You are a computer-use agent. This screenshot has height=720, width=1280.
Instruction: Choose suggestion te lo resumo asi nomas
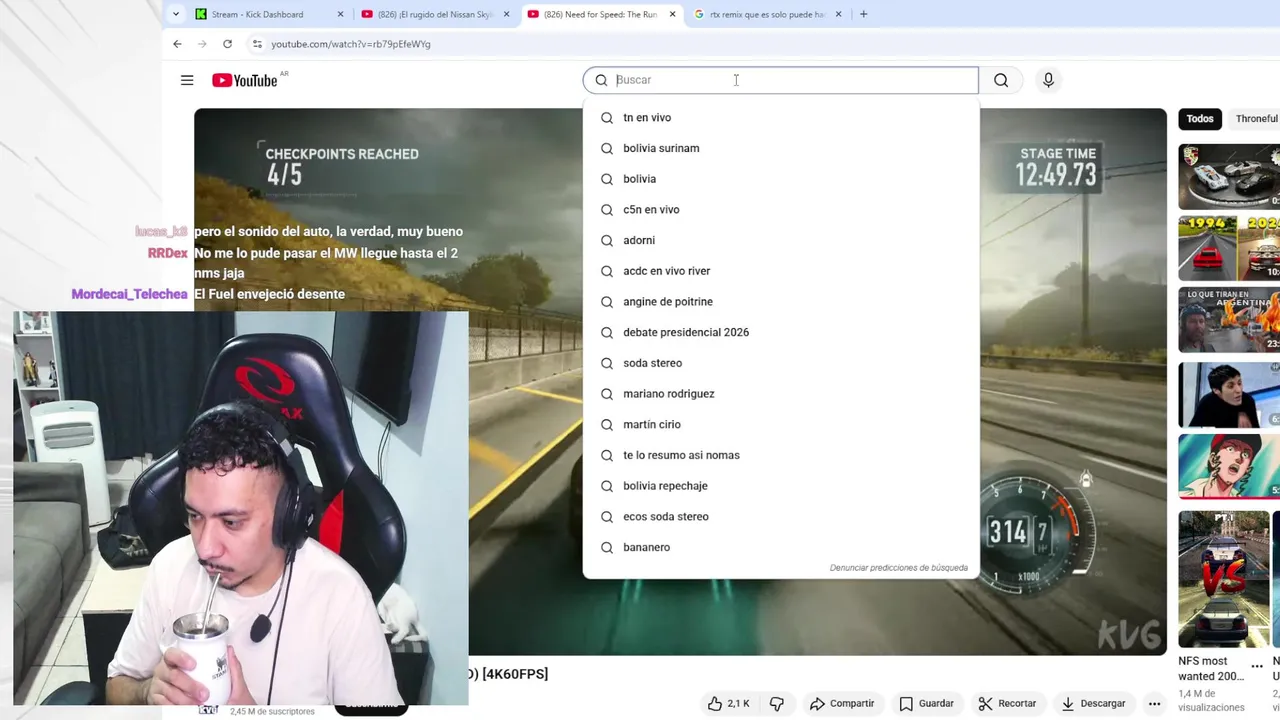point(781,455)
